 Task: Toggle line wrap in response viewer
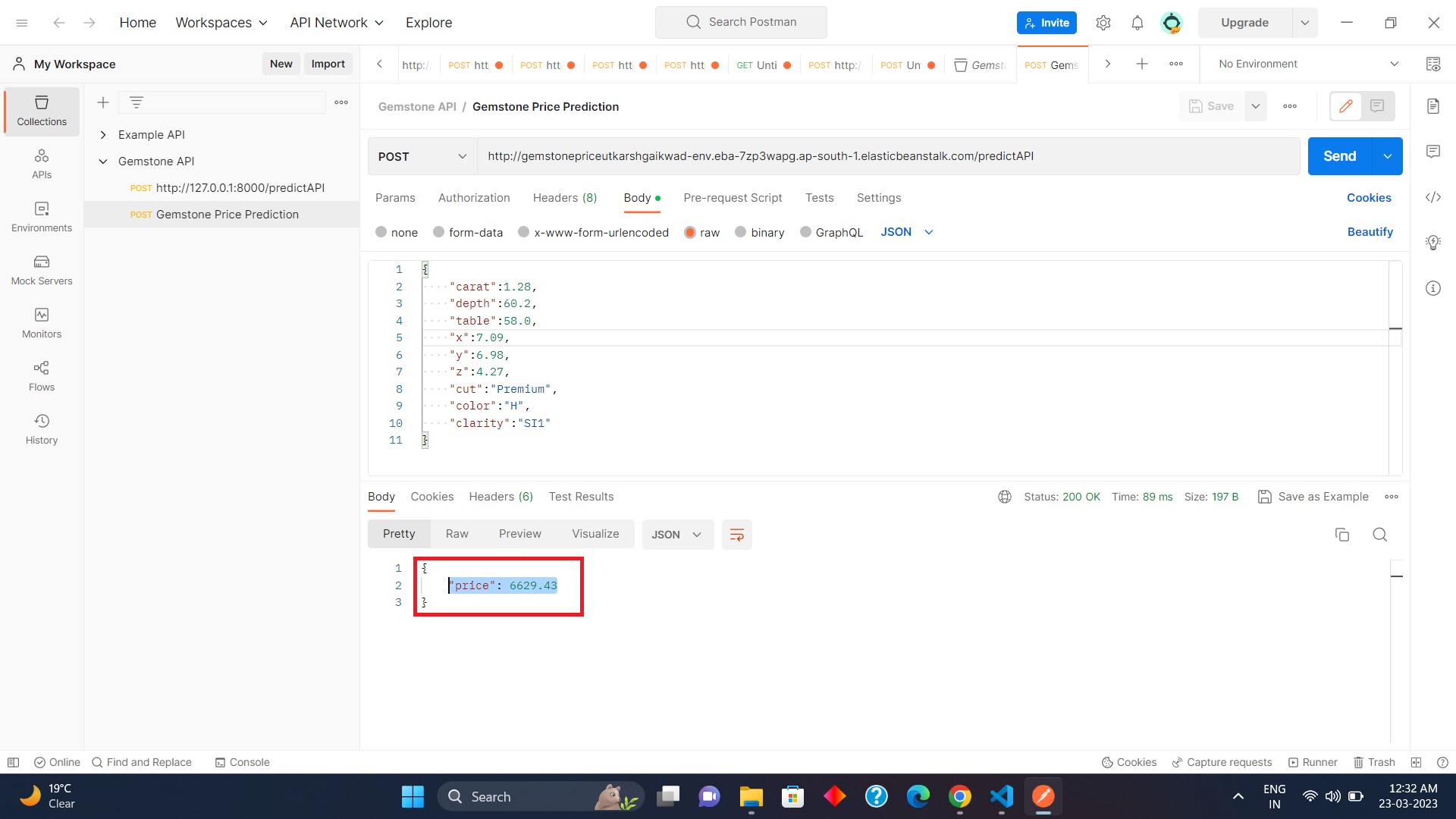[736, 535]
